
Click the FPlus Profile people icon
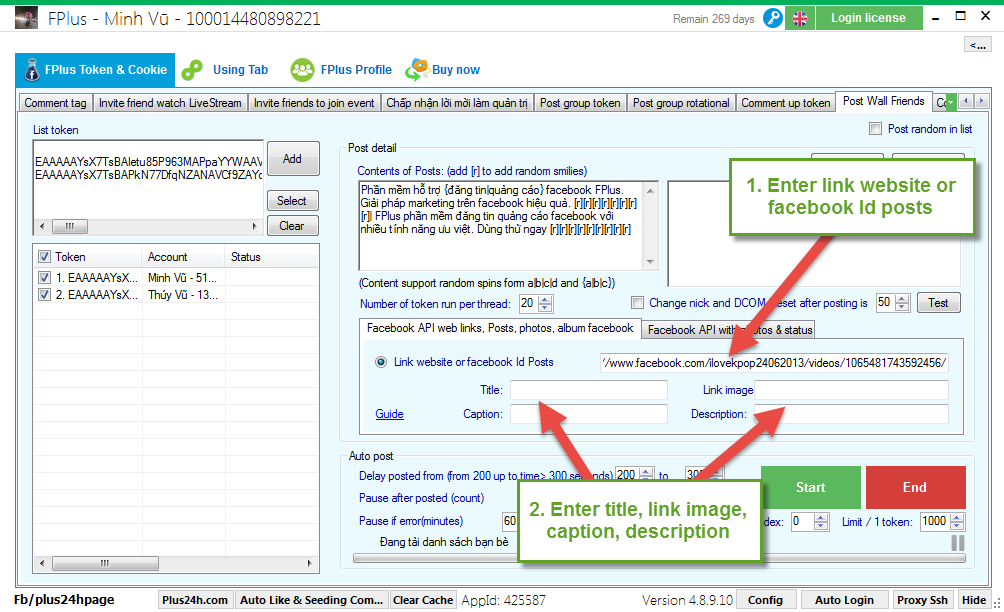[302, 70]
